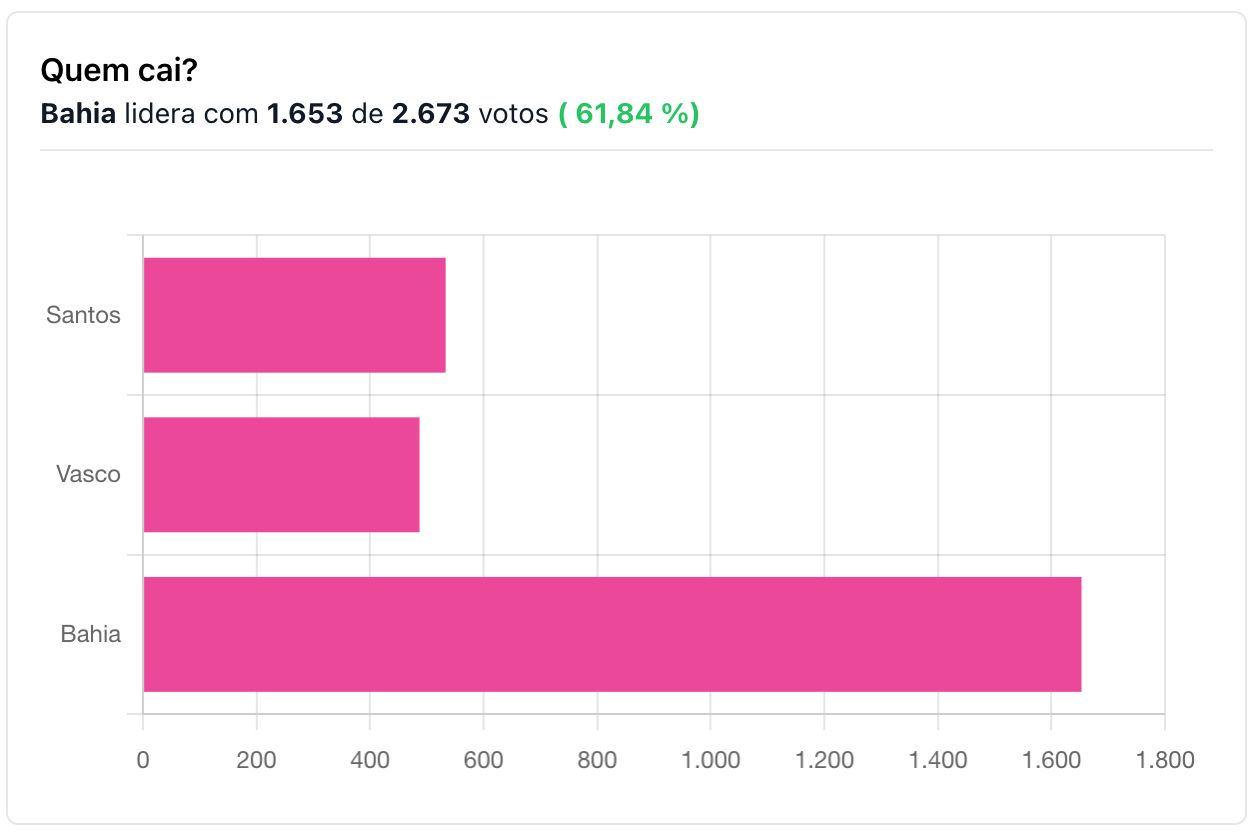
Task: Click the 200 tick label on the x-axis
Action: click(256, 760)
